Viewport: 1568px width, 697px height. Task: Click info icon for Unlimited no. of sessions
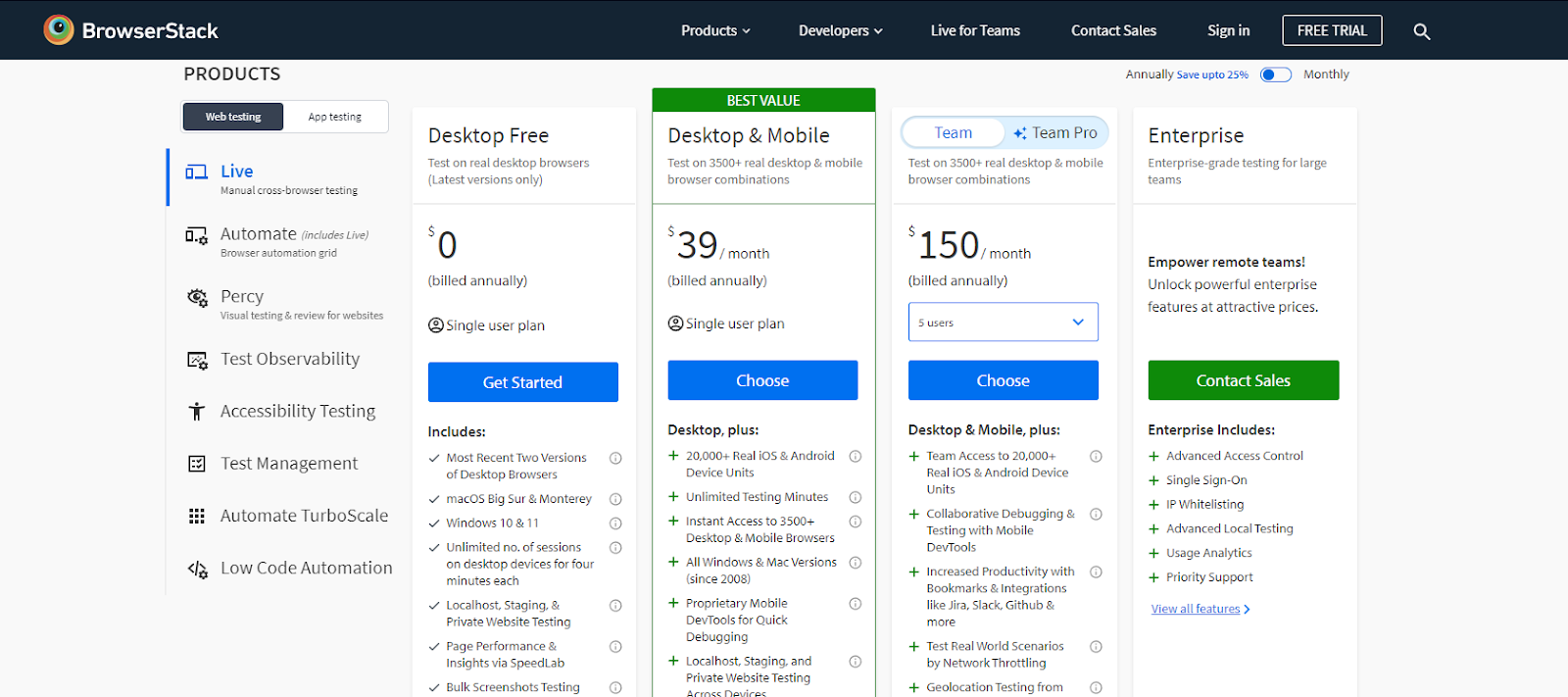pos(615,548)
